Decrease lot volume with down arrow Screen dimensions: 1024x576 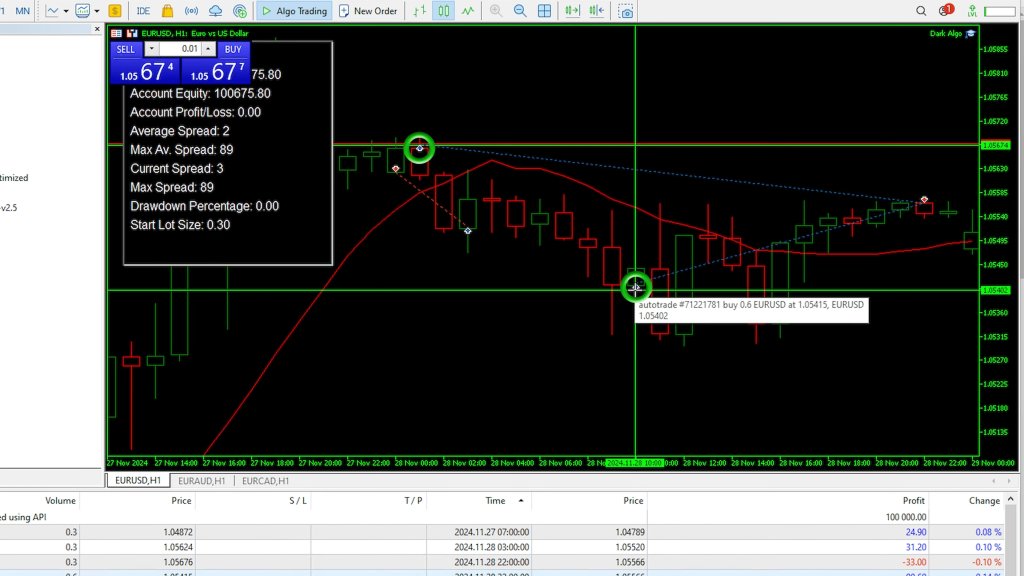click(x=151, y=49)
